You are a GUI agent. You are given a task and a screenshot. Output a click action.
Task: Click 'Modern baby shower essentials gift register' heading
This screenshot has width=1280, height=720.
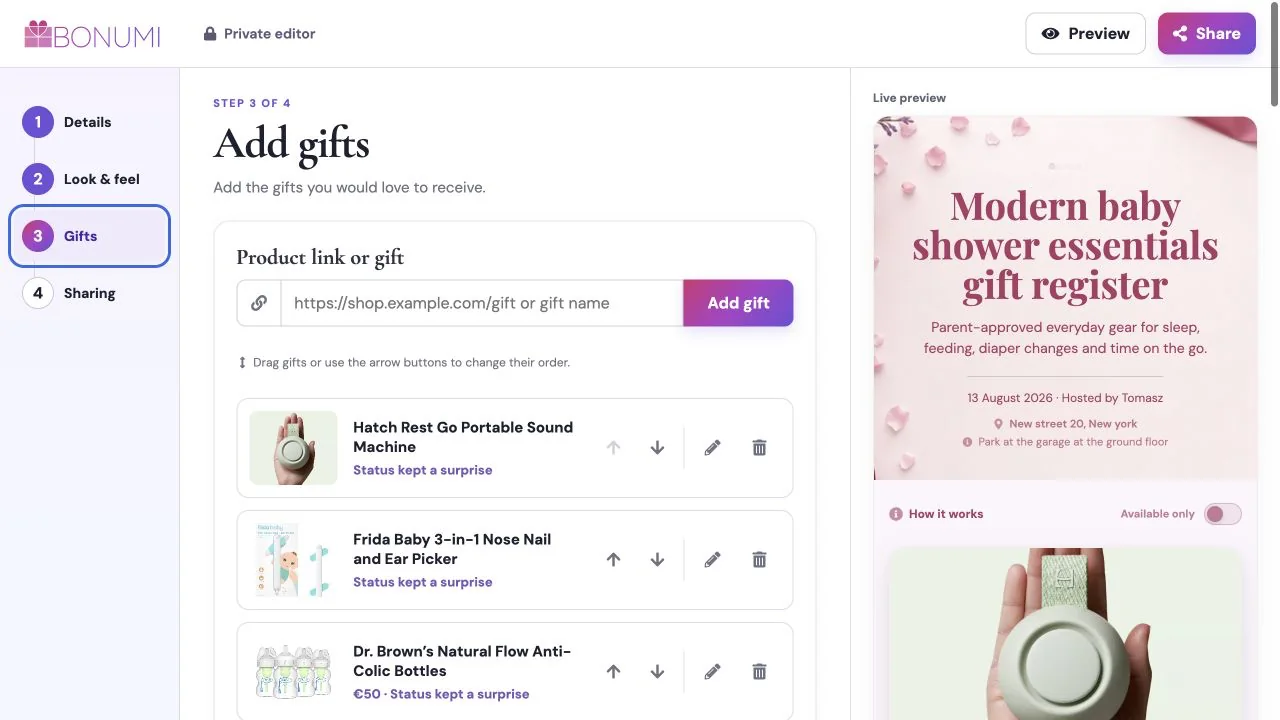tap(1065, 245)
